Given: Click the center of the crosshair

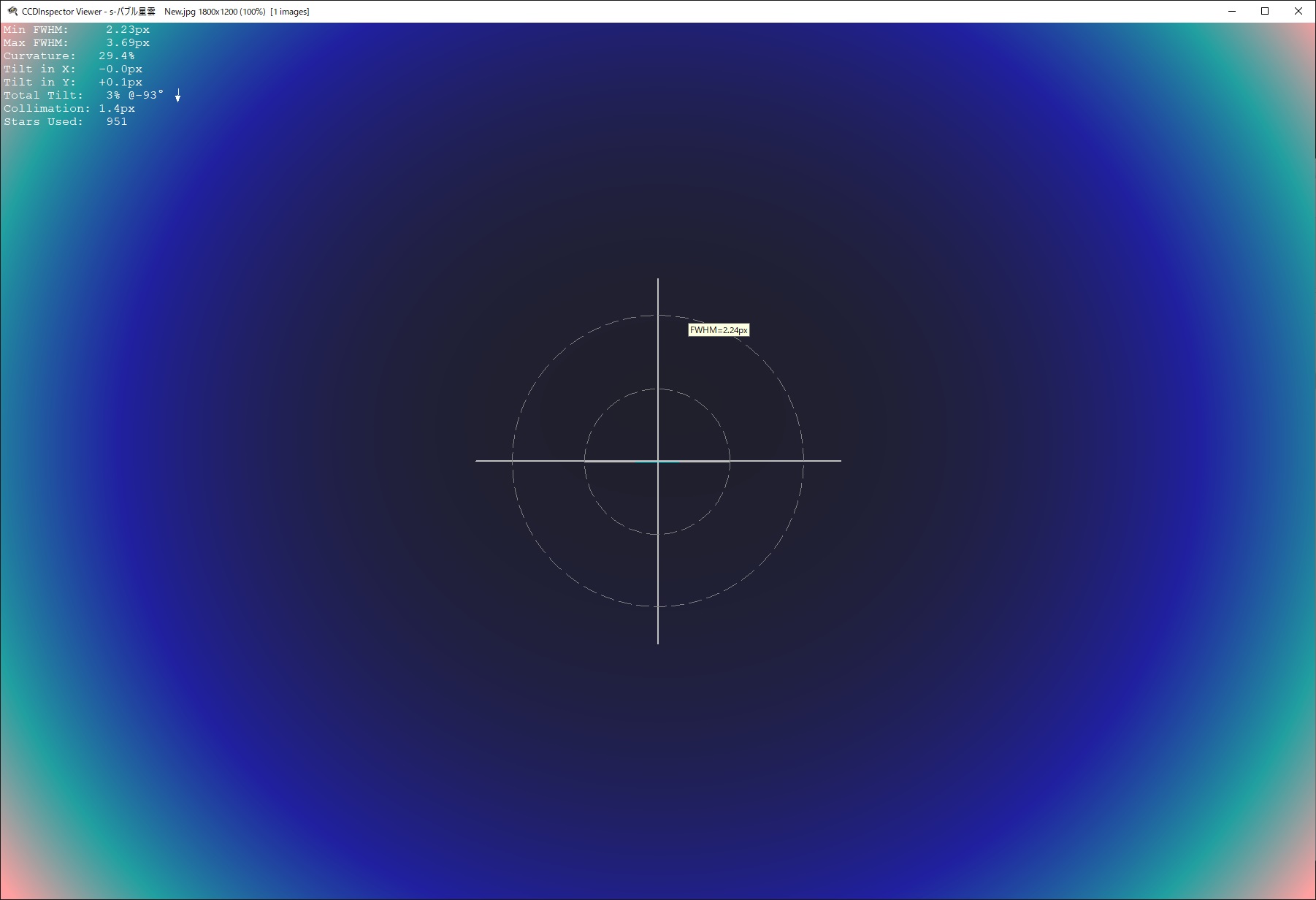Looking at the screenshot, I should [658, 461].
